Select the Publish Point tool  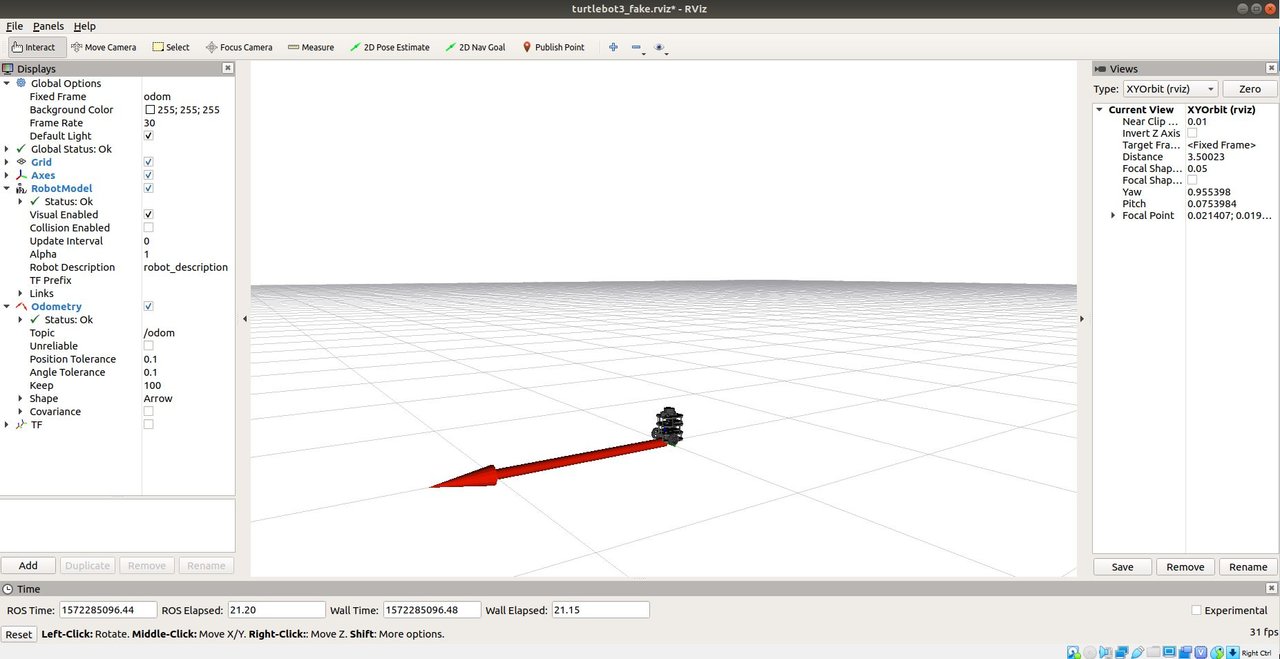coord(553,47)
